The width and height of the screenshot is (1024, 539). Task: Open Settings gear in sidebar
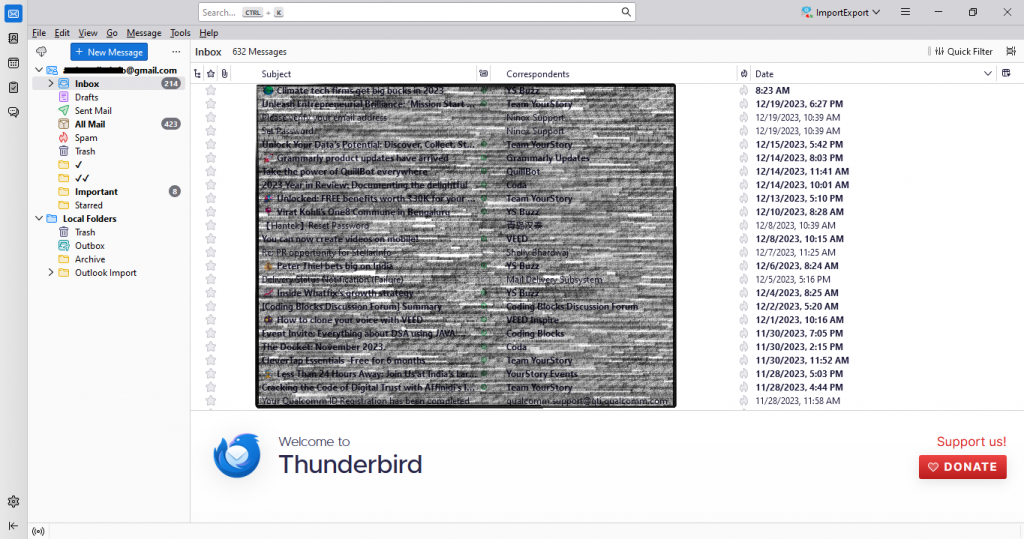pyautogui.click(x=13, y=502)
